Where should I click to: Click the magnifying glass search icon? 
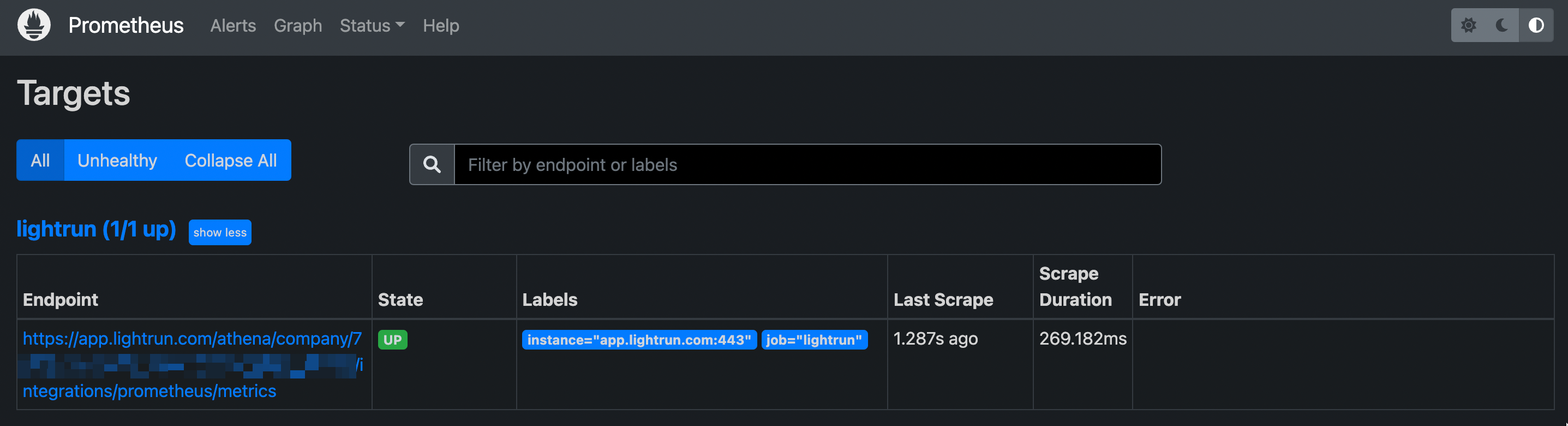[432, 164]
